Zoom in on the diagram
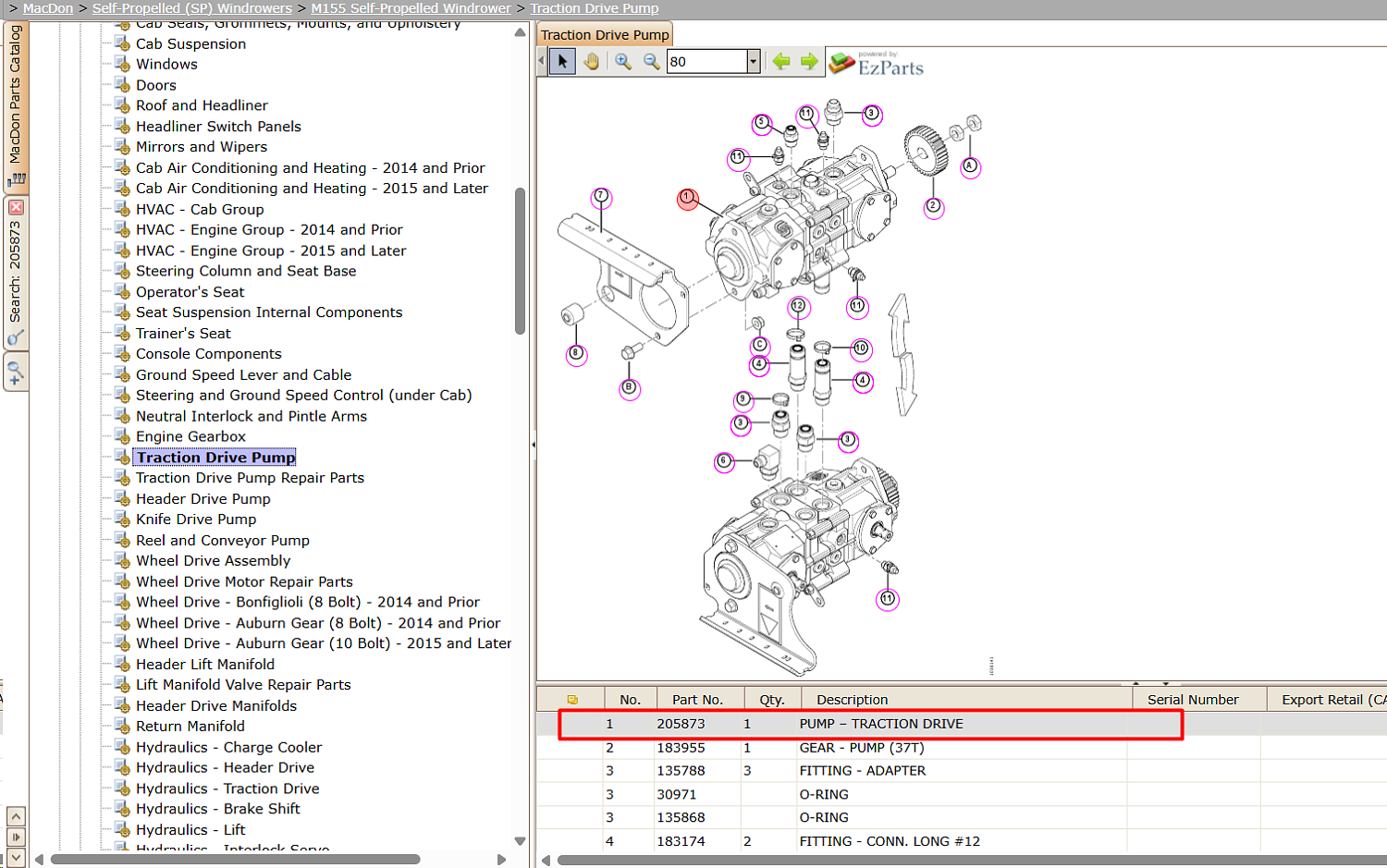Viewport: 1387px width, 868px height. click(623, 62)
